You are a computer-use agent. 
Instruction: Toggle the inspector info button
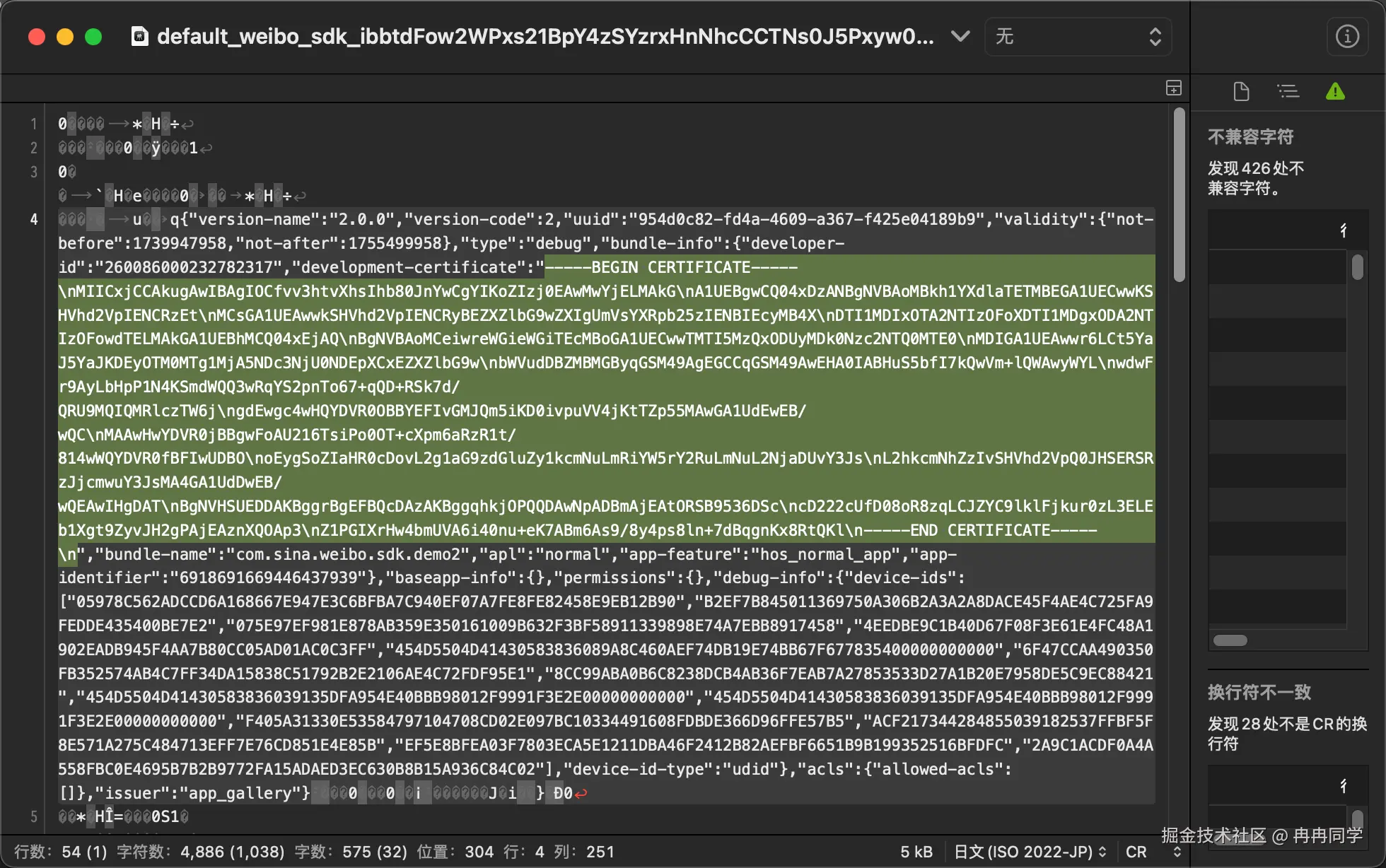pos(1347,36)
